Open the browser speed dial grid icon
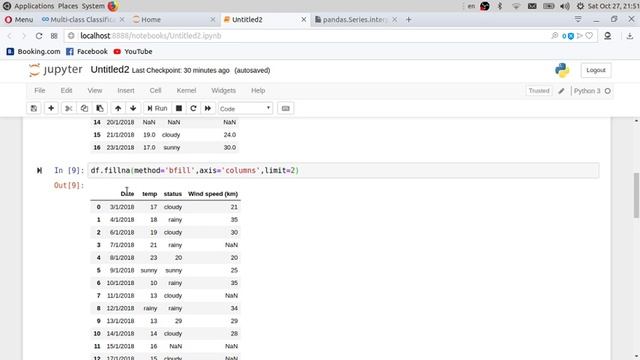This screenshot has width=640, height=360. click(54, 36)
